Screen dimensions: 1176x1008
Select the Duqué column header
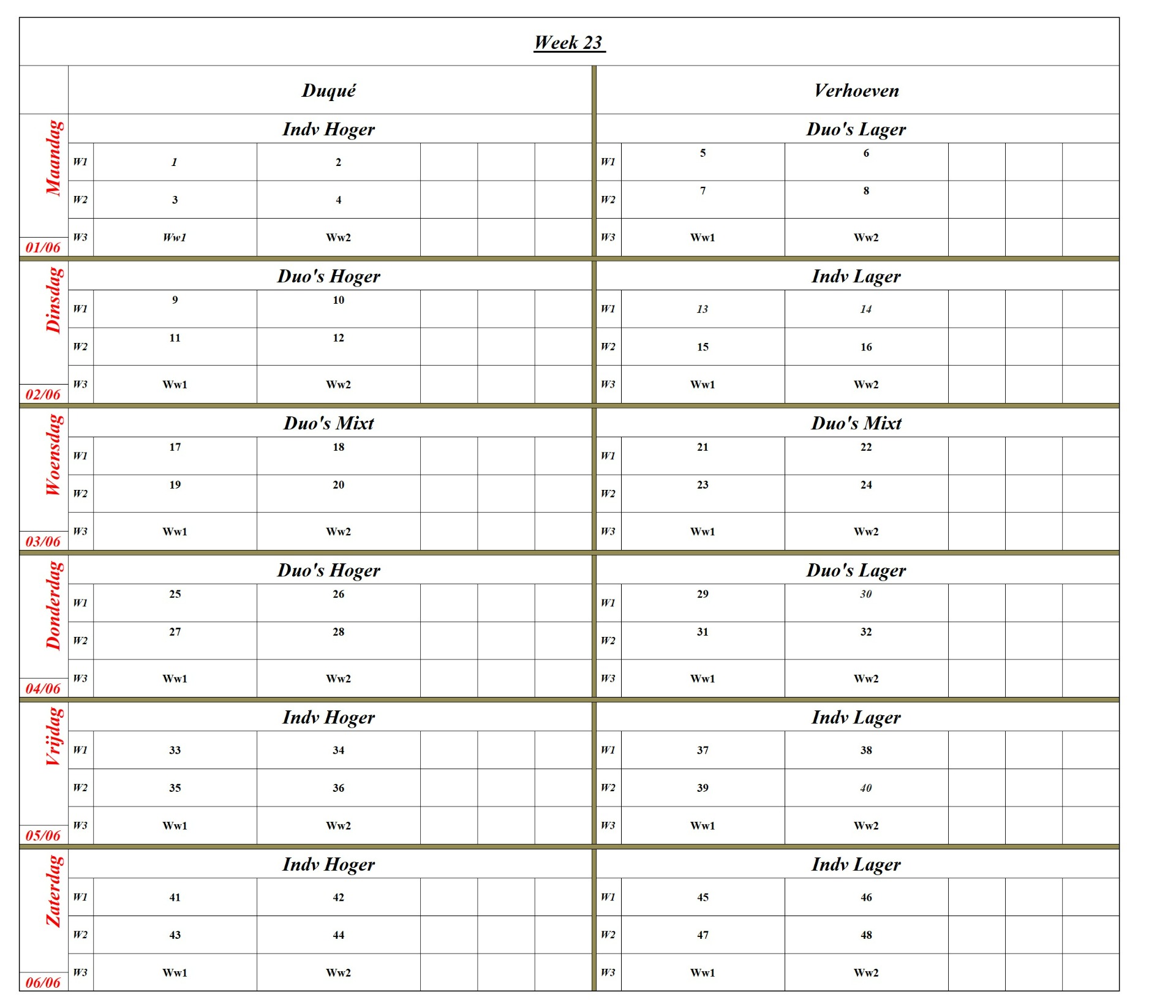(x=329, y=91)
